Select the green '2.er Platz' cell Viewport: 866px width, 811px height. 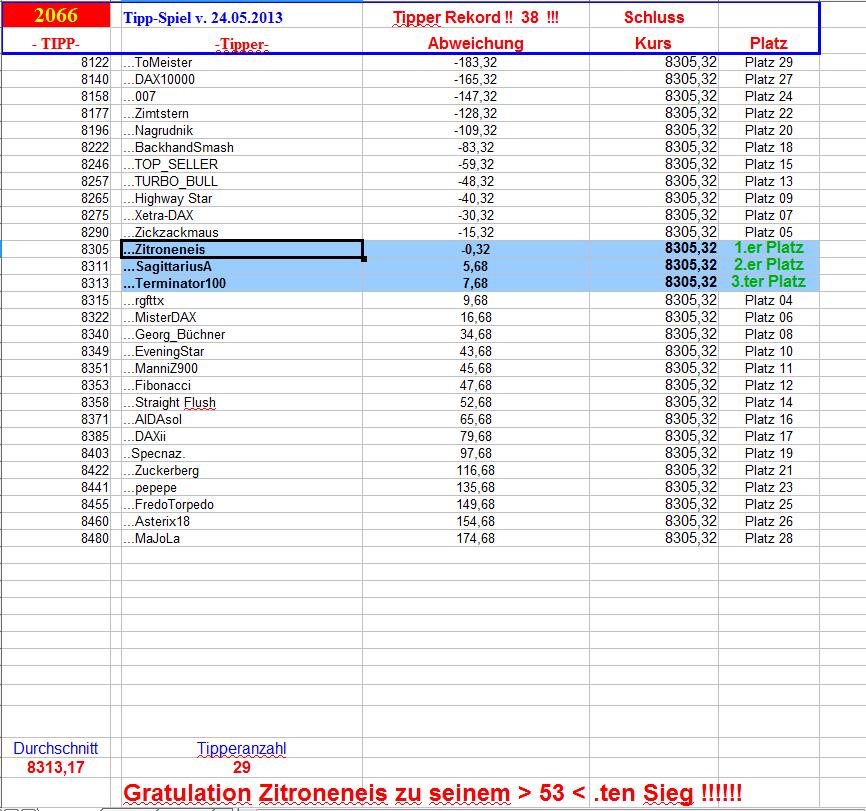768,265
